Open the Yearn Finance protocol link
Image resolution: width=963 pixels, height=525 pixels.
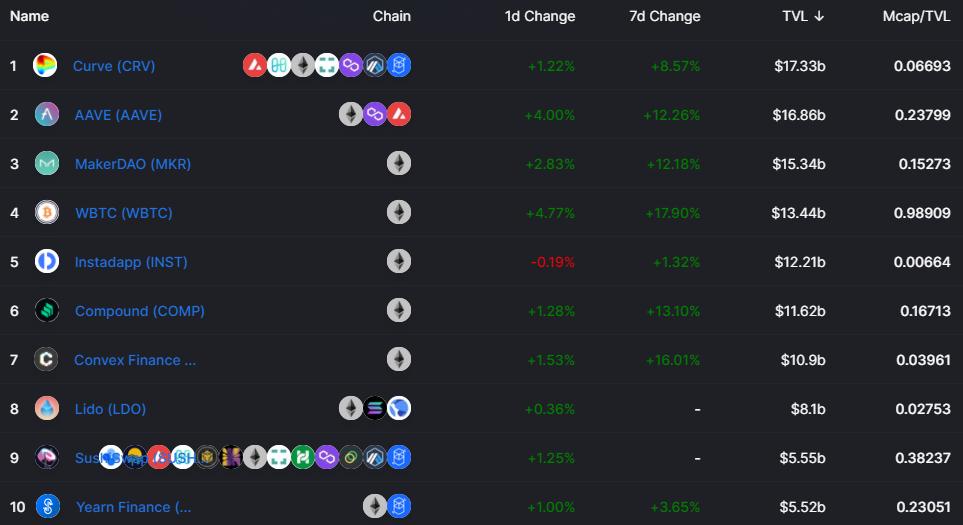click(133, 507)
